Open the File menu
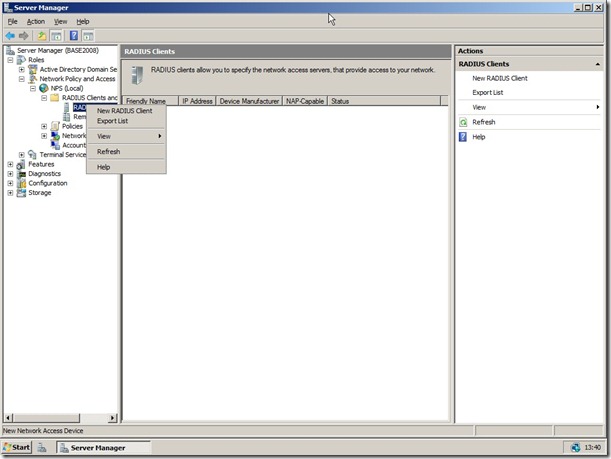611x459 pixels. [12, 21]
